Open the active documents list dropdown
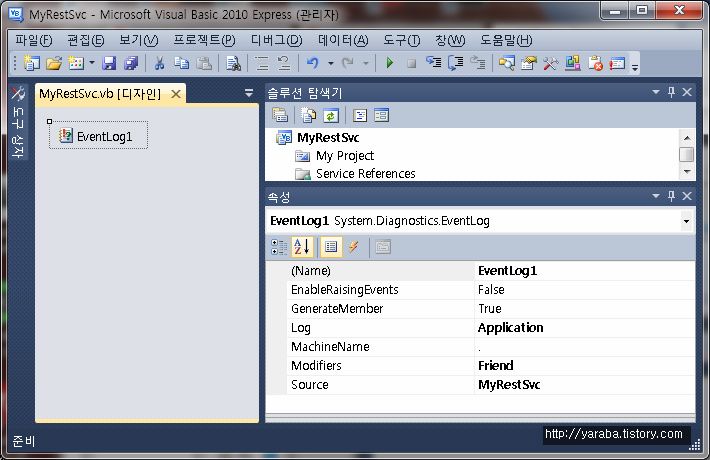Screen dimensions: 710x460 tap(249, 93)
